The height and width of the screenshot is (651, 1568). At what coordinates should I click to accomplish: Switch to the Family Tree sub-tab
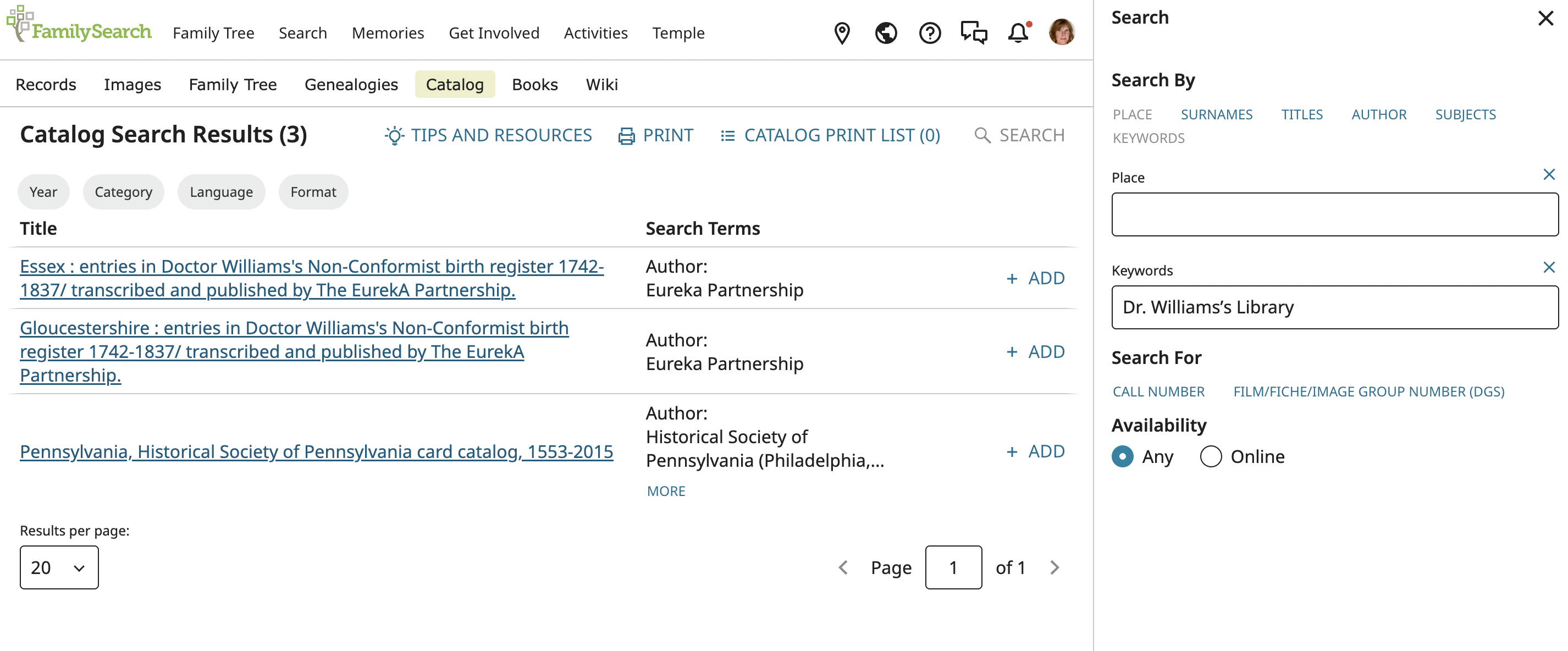point(233,85)
